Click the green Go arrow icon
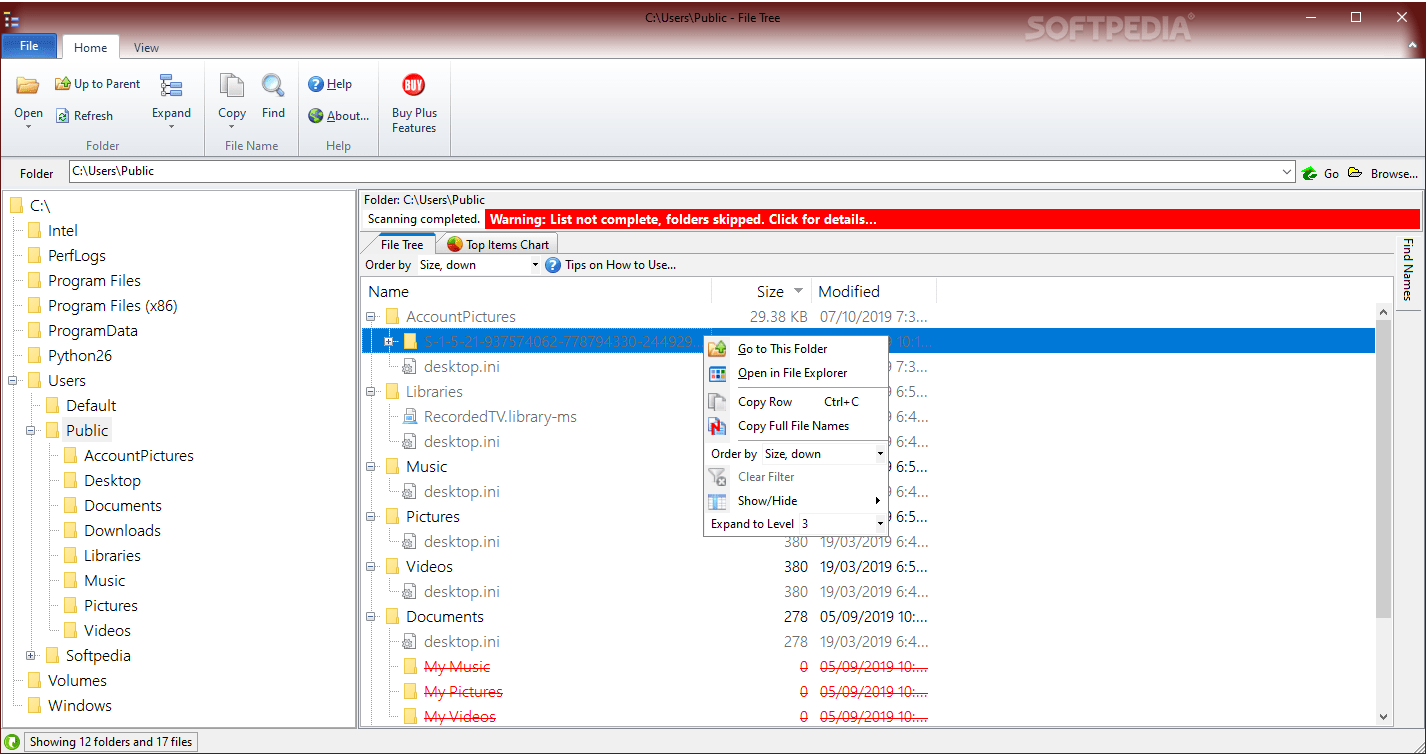 pos(1309,171)
